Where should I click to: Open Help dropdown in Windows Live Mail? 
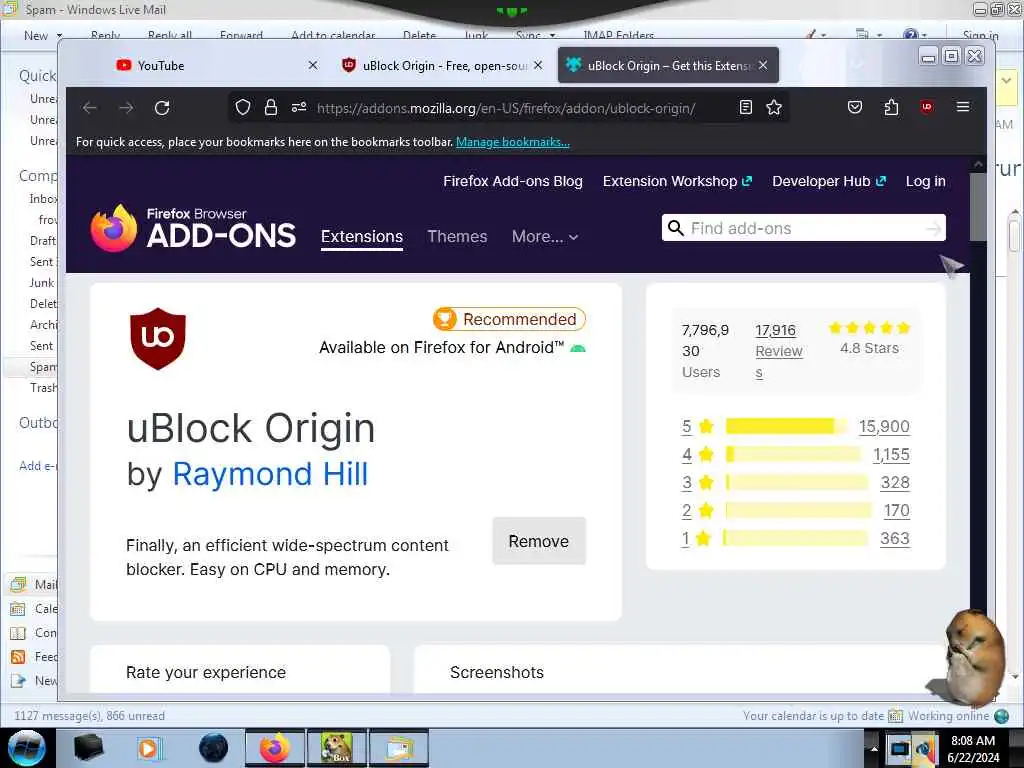point(914,35)
